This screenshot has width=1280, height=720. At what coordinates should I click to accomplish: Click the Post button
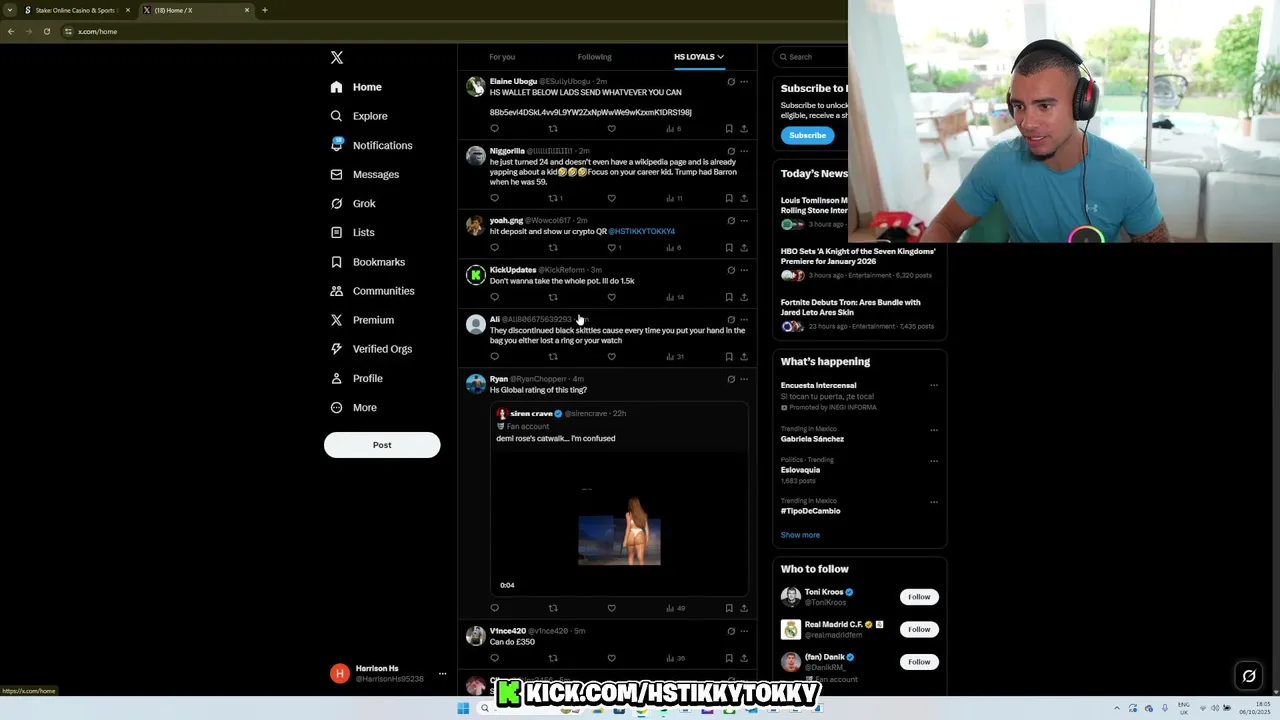click(382, 445)
